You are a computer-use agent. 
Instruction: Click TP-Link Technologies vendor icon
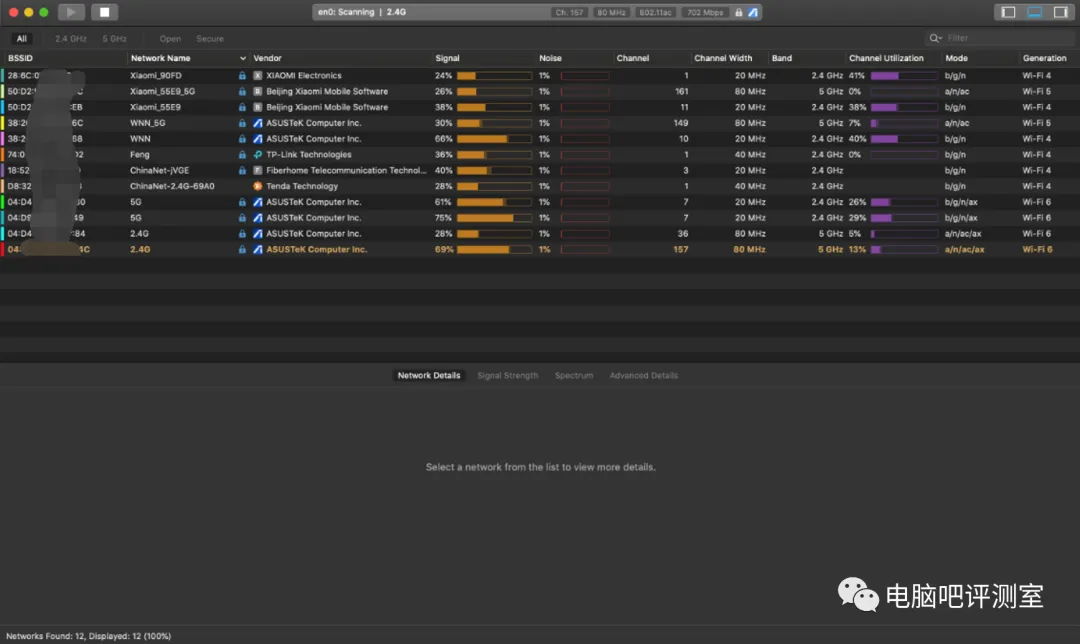point(258,155)
